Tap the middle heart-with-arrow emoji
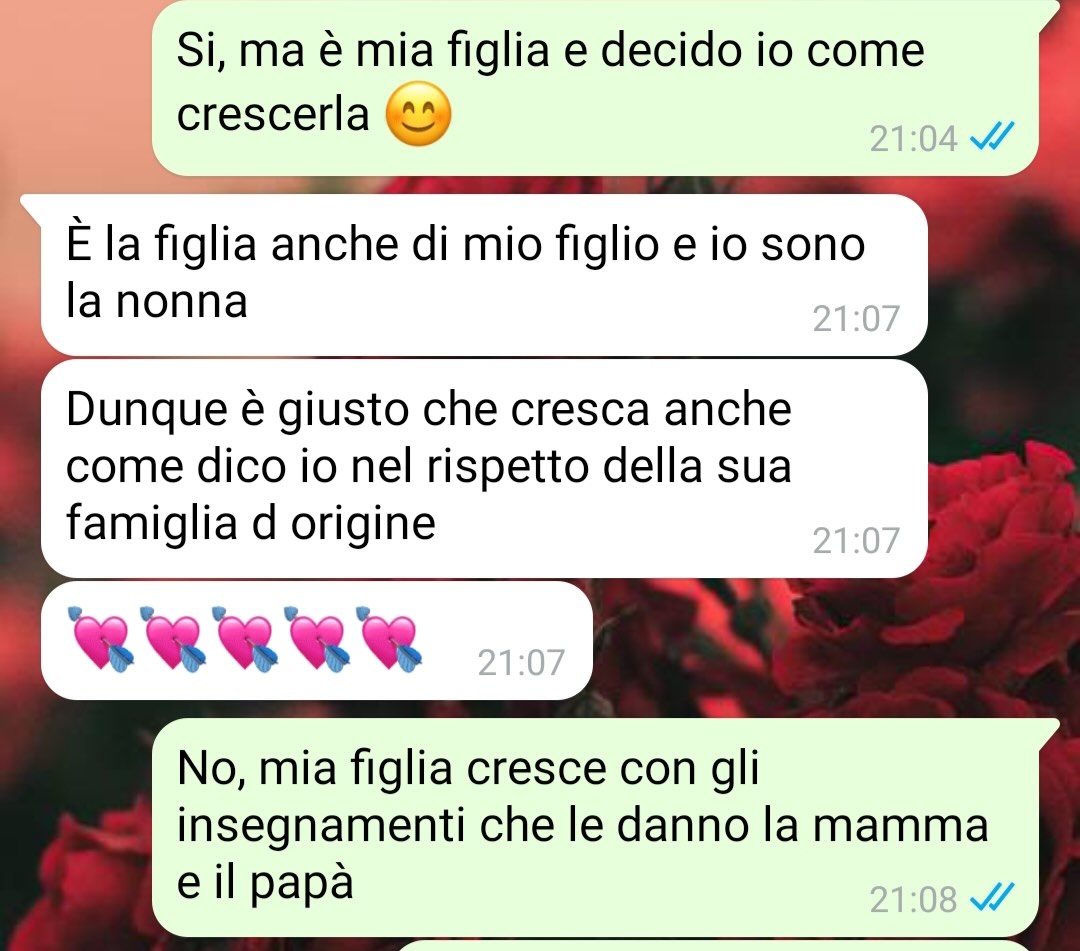This screenshot has height=951, width=1080. [245, 638]
